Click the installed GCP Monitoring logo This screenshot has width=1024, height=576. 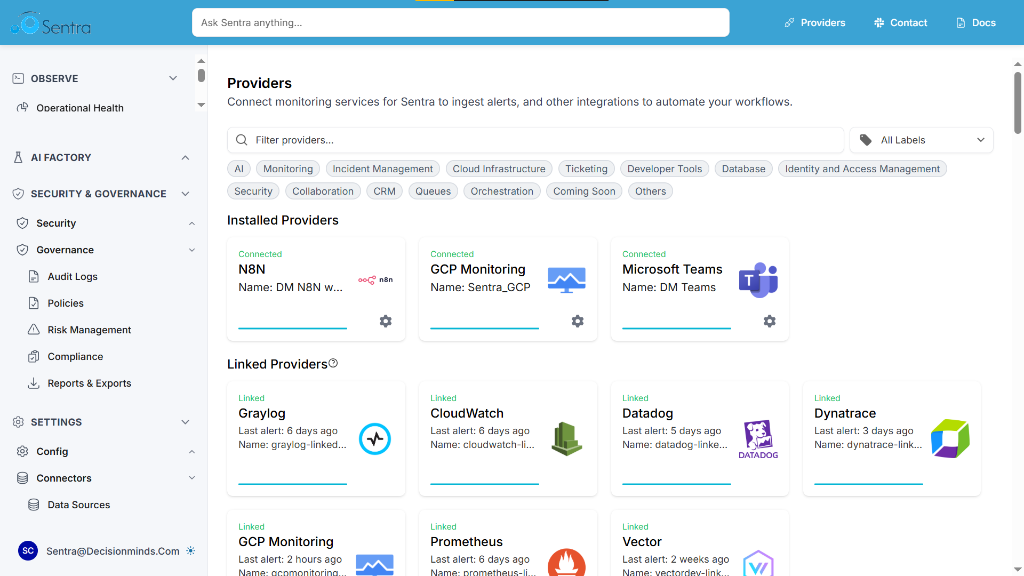coord(566,280)
